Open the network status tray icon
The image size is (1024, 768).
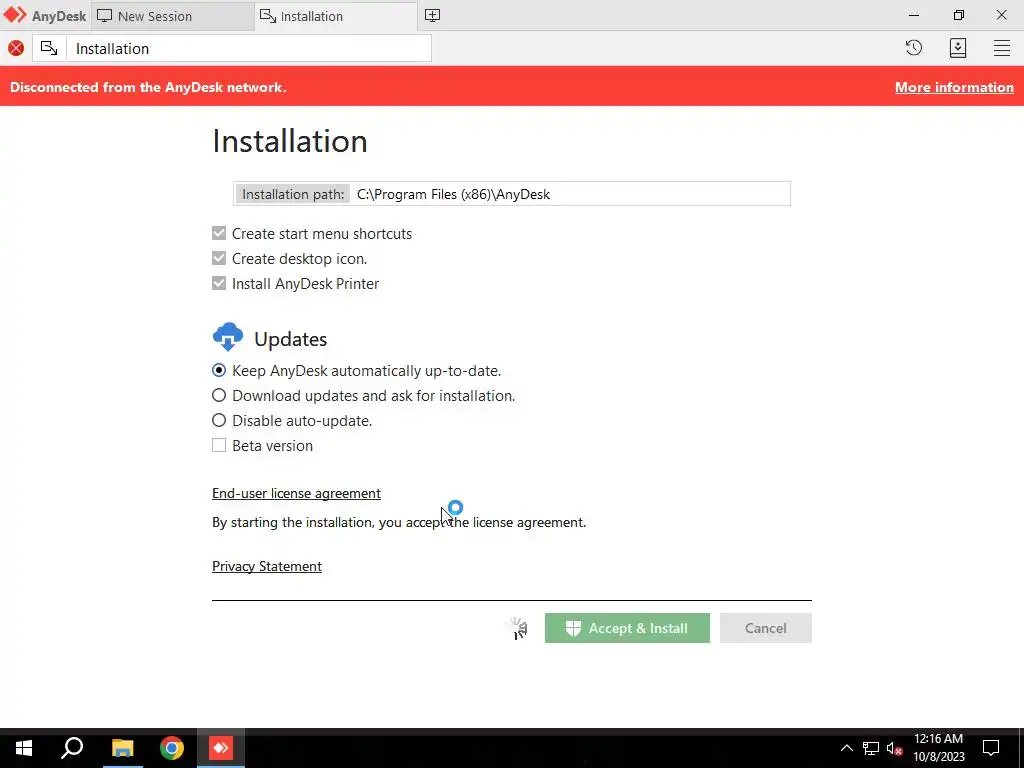(871, 748)
